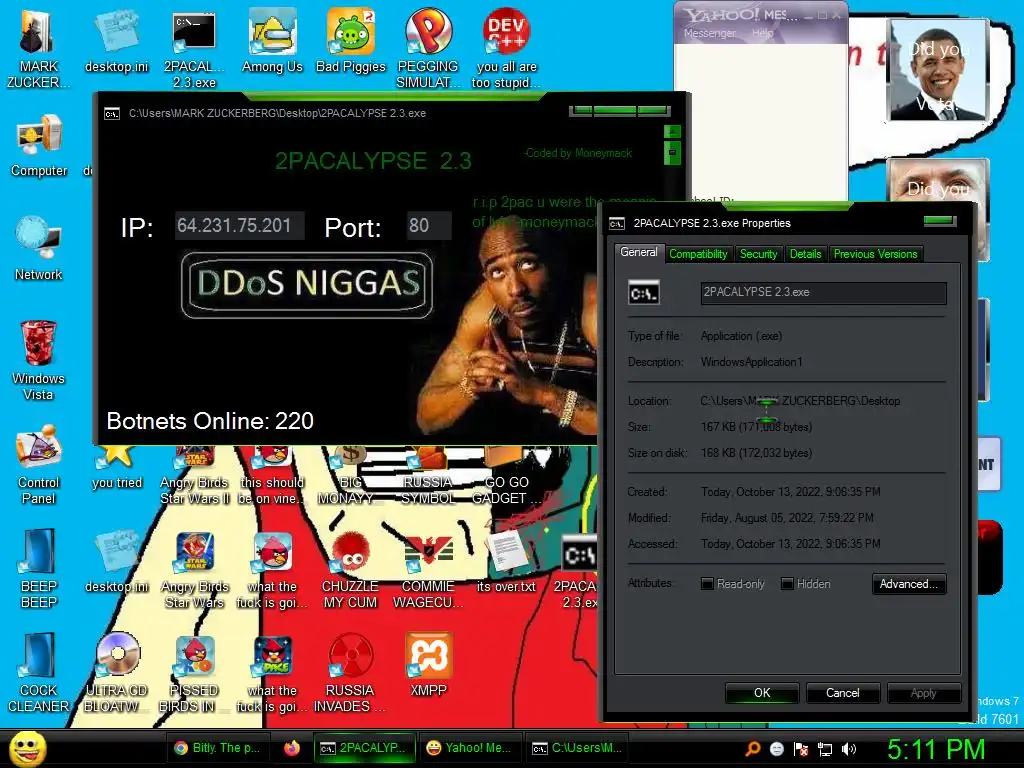Open the Help menu in Yahoo Messenger
Image resolution: width=1024 pixels, height=768 pixels.
coord(762,33)
